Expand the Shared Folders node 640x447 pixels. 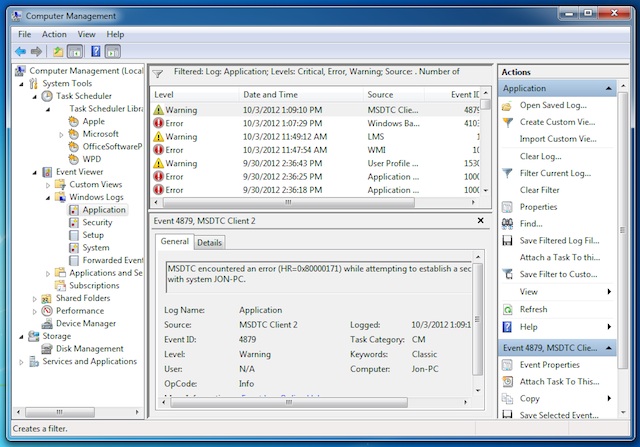(x=35, y=299)
